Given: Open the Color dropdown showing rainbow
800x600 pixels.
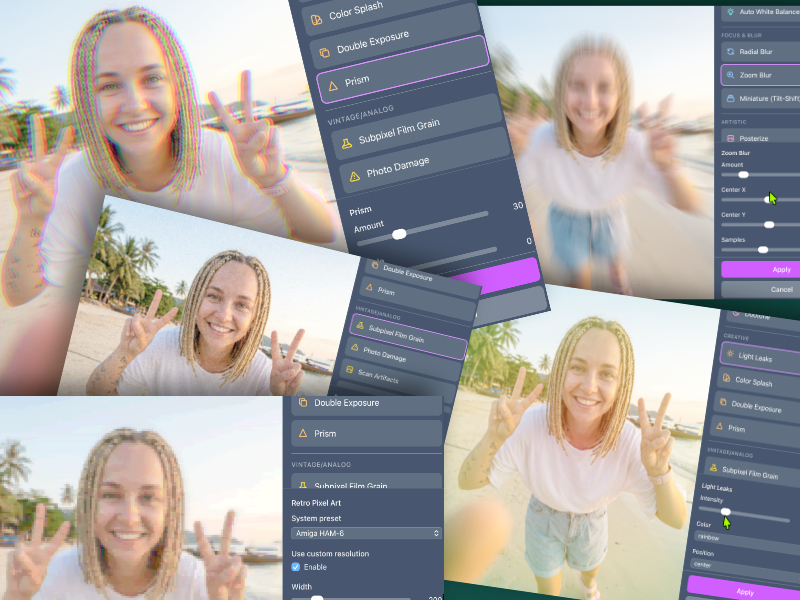Looking at the screenshot, I should coord(747,541).
